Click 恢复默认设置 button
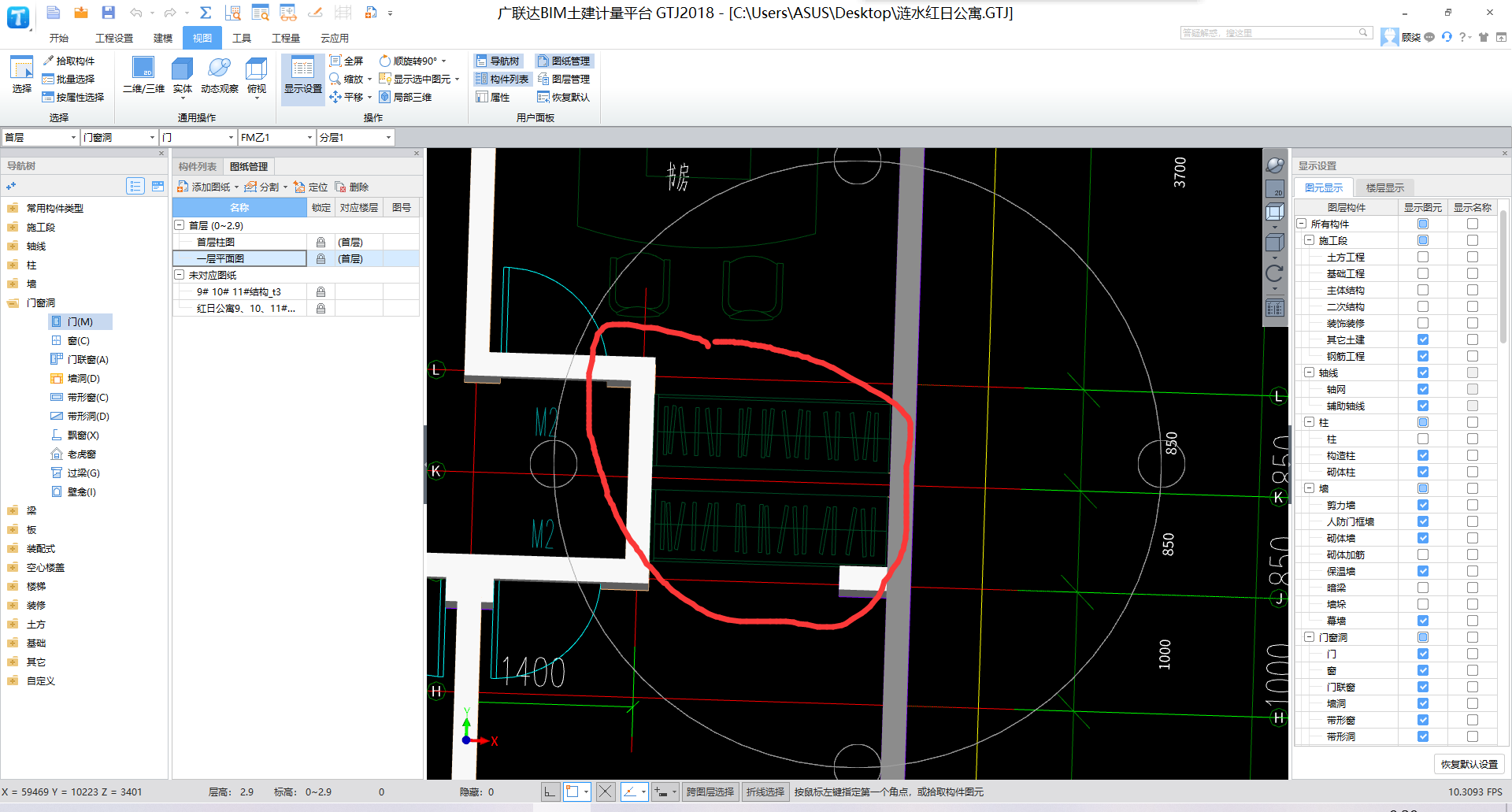 tap(1469, 764)
